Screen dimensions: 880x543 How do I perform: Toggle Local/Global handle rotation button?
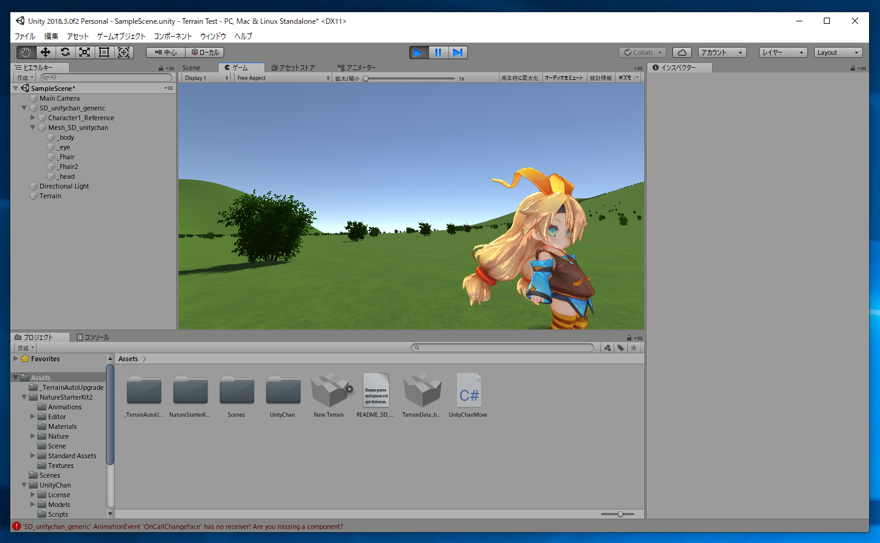[205, 52]
